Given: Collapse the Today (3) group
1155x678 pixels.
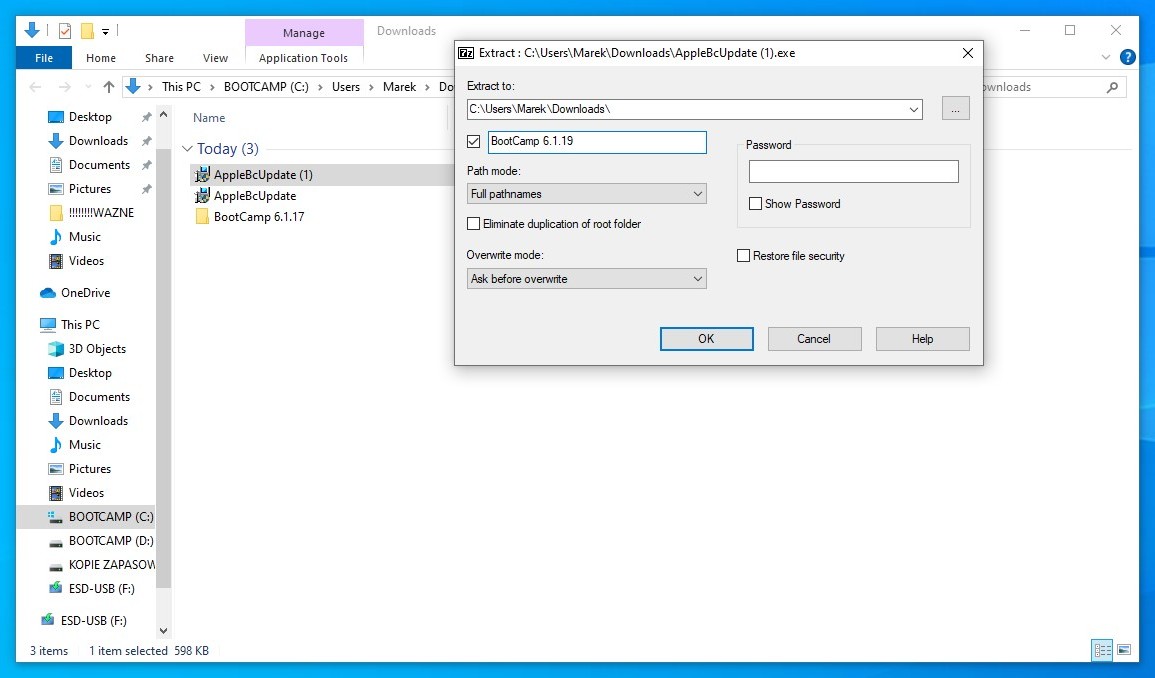Looking at the screenshot, I should pos(187,149).
